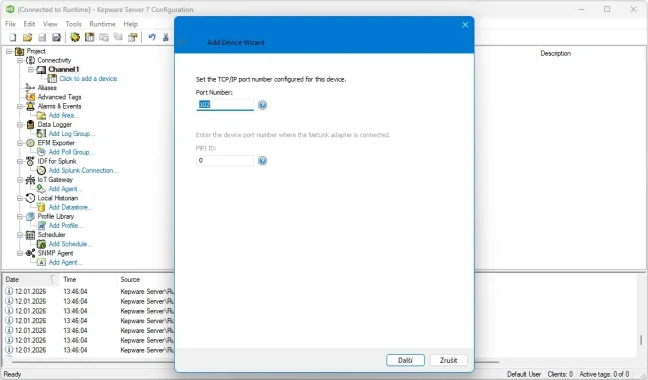Select the SNMP Agent tree item
Image resolution: width=648 pixels, height=380 pixels.
click(55, 253)
